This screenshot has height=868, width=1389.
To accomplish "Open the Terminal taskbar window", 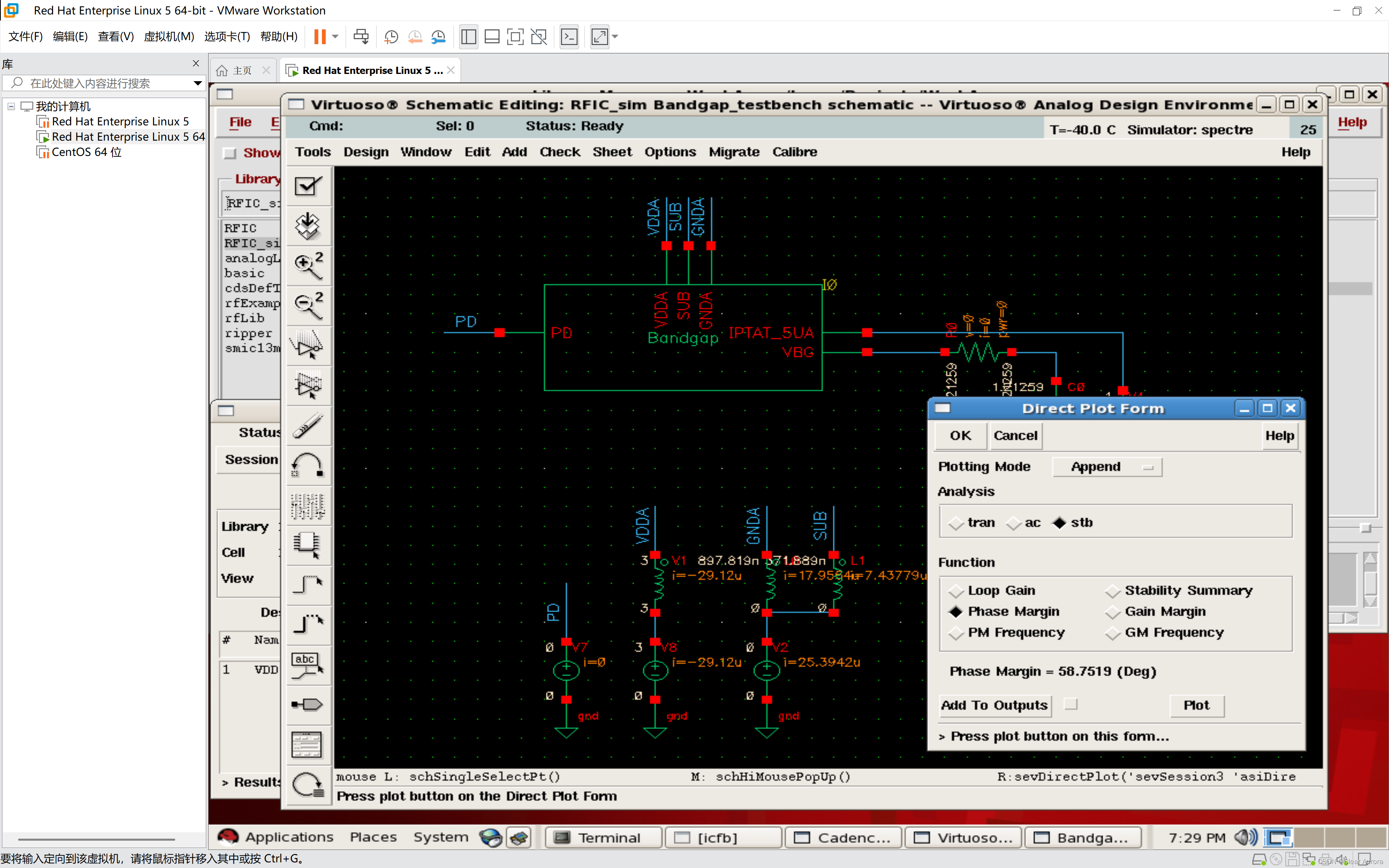I will coord(604,837).
